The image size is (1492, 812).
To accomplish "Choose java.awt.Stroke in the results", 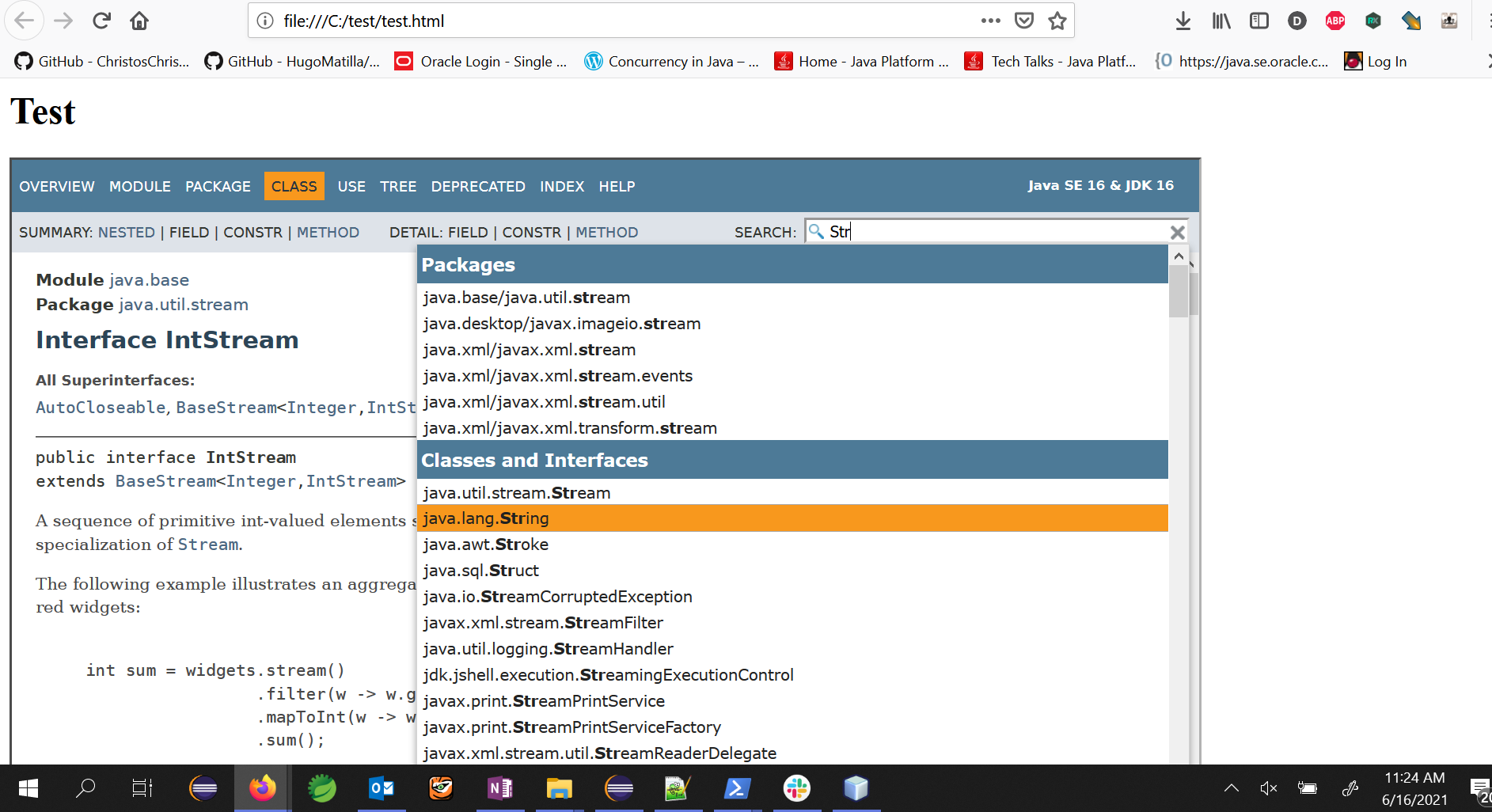I will click(x=485, y=544).
